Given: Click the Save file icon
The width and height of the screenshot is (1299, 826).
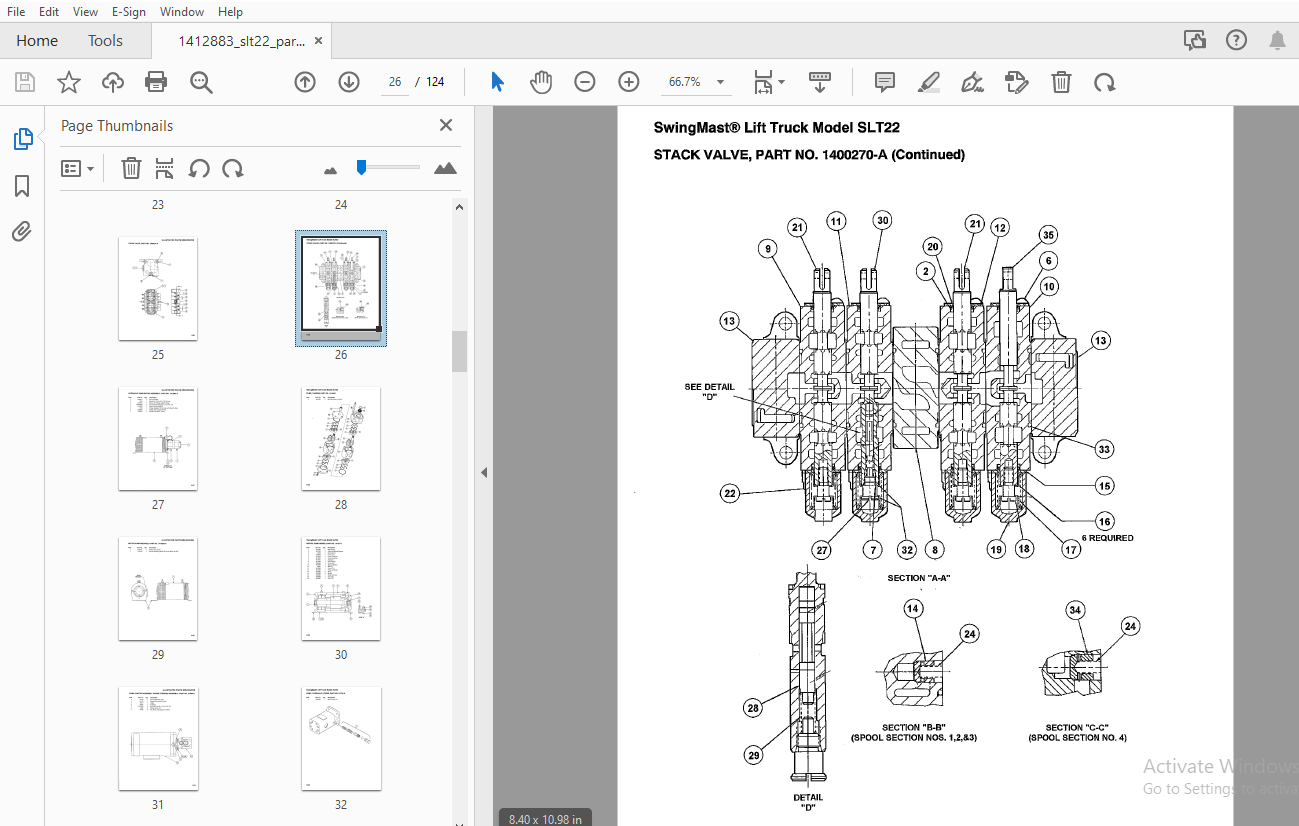Looking at the screenshot, I should pyautogui.click(x=24, y=82).
